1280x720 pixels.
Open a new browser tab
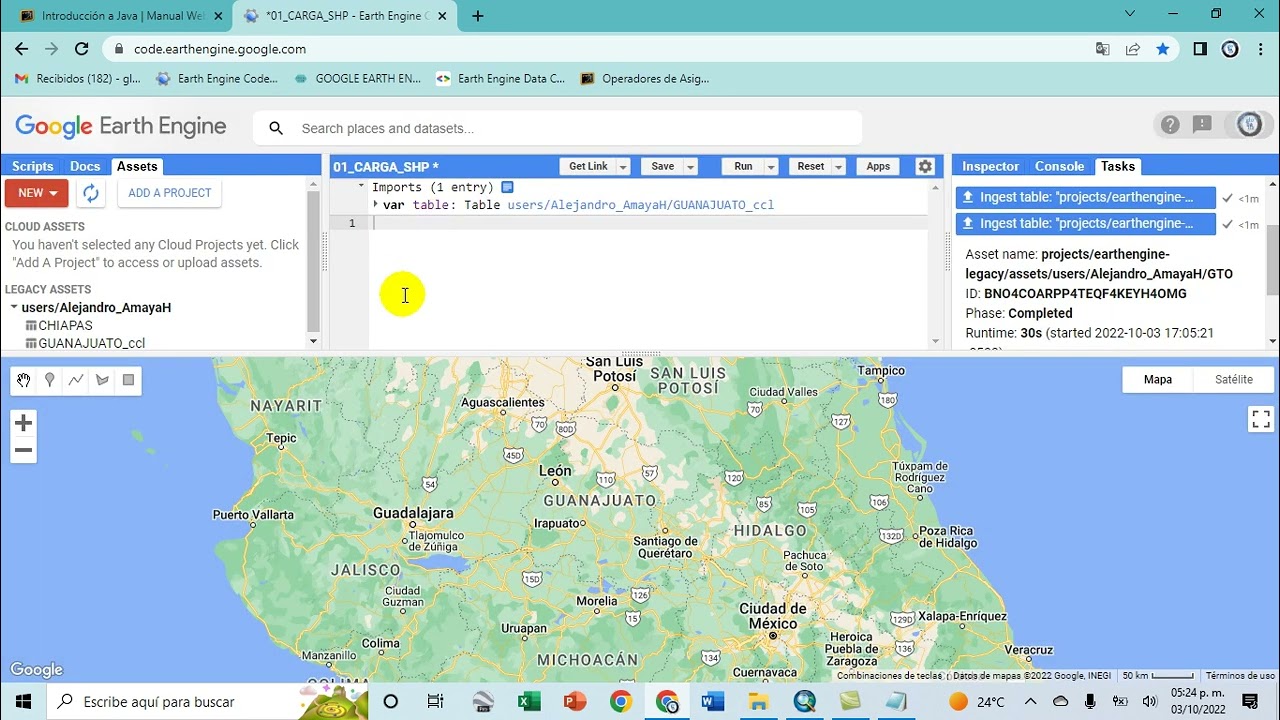click(x=478, y=16)
